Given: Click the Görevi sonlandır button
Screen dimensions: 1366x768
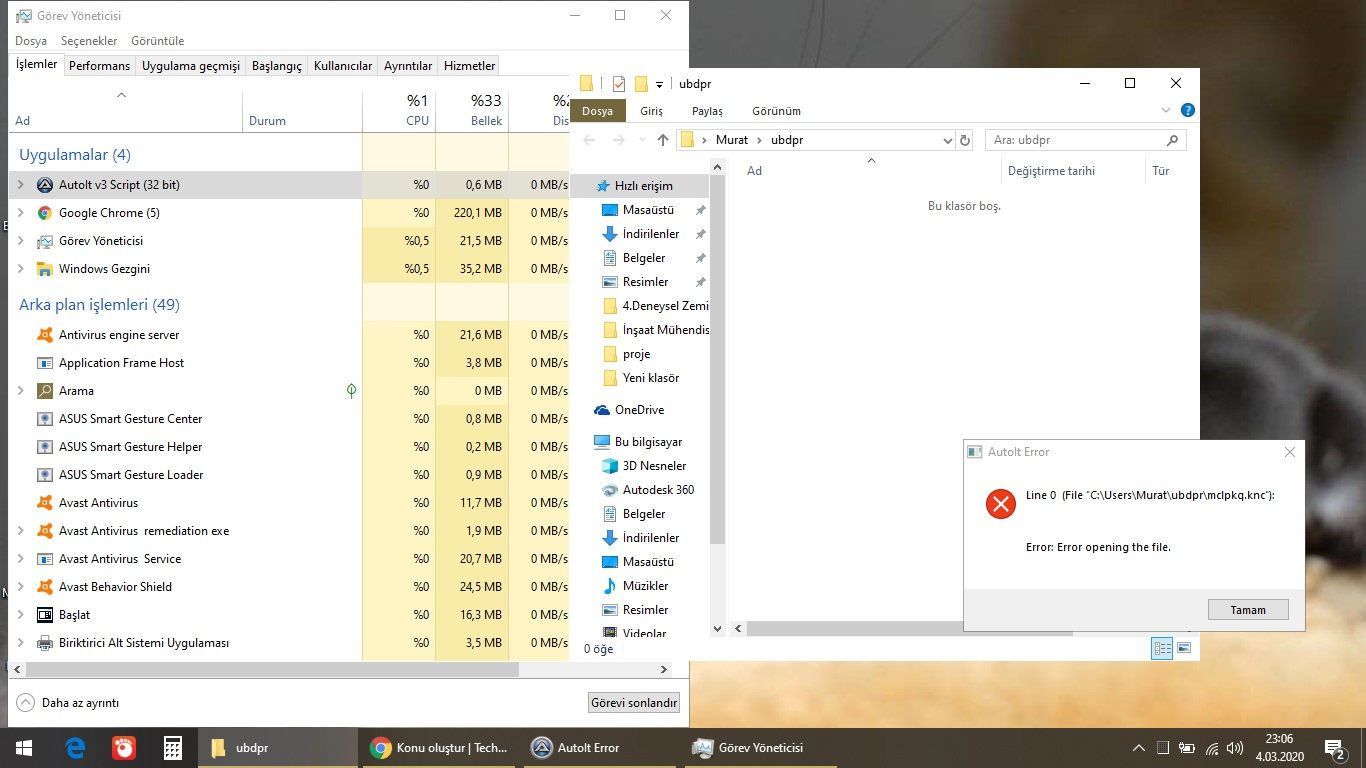Looking at the screenshot, I should tap(635, 703).
